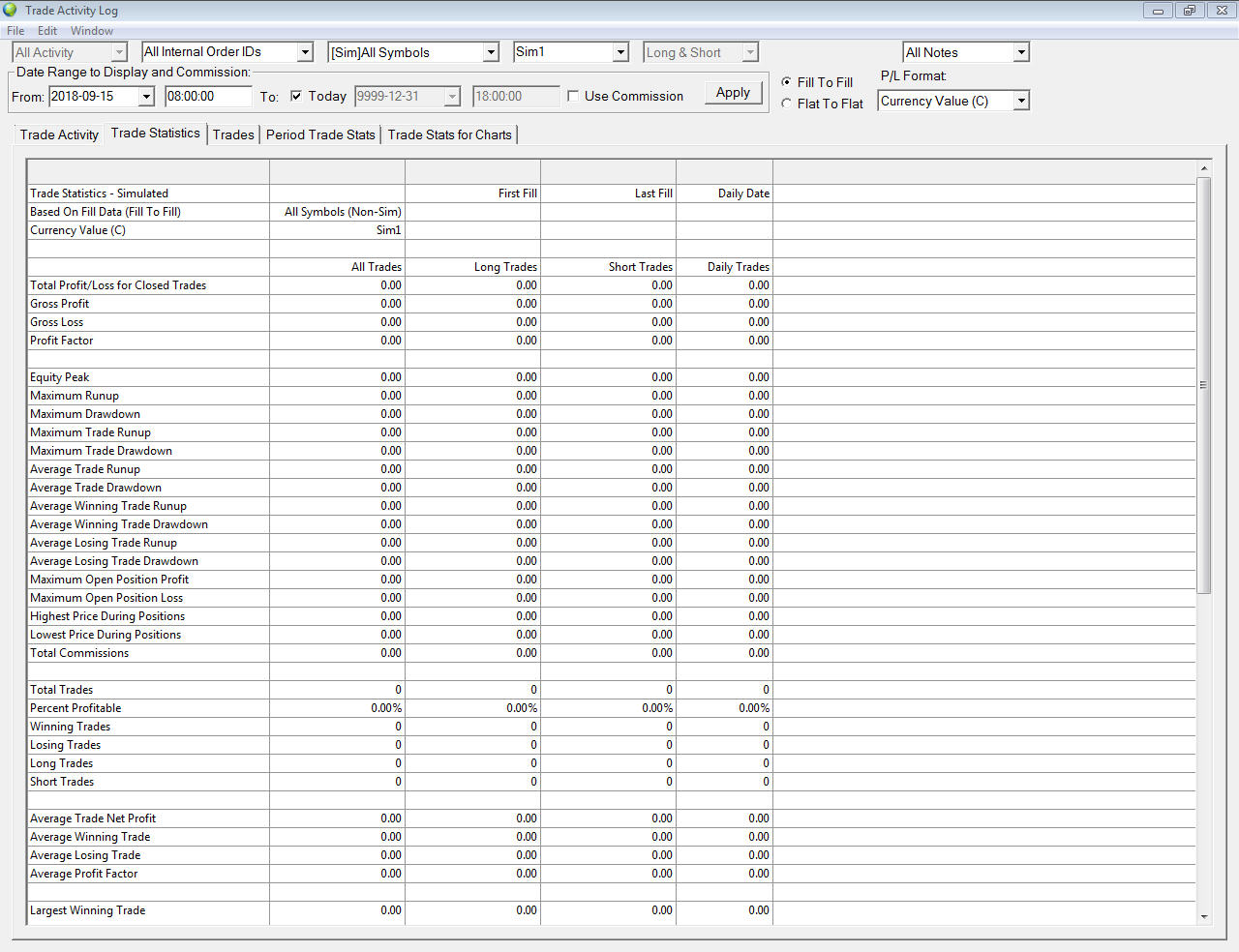Viewport: 1239px width, 952px height.
Task: Expand the Long & Short dropdown
Action: coord(750,52)
